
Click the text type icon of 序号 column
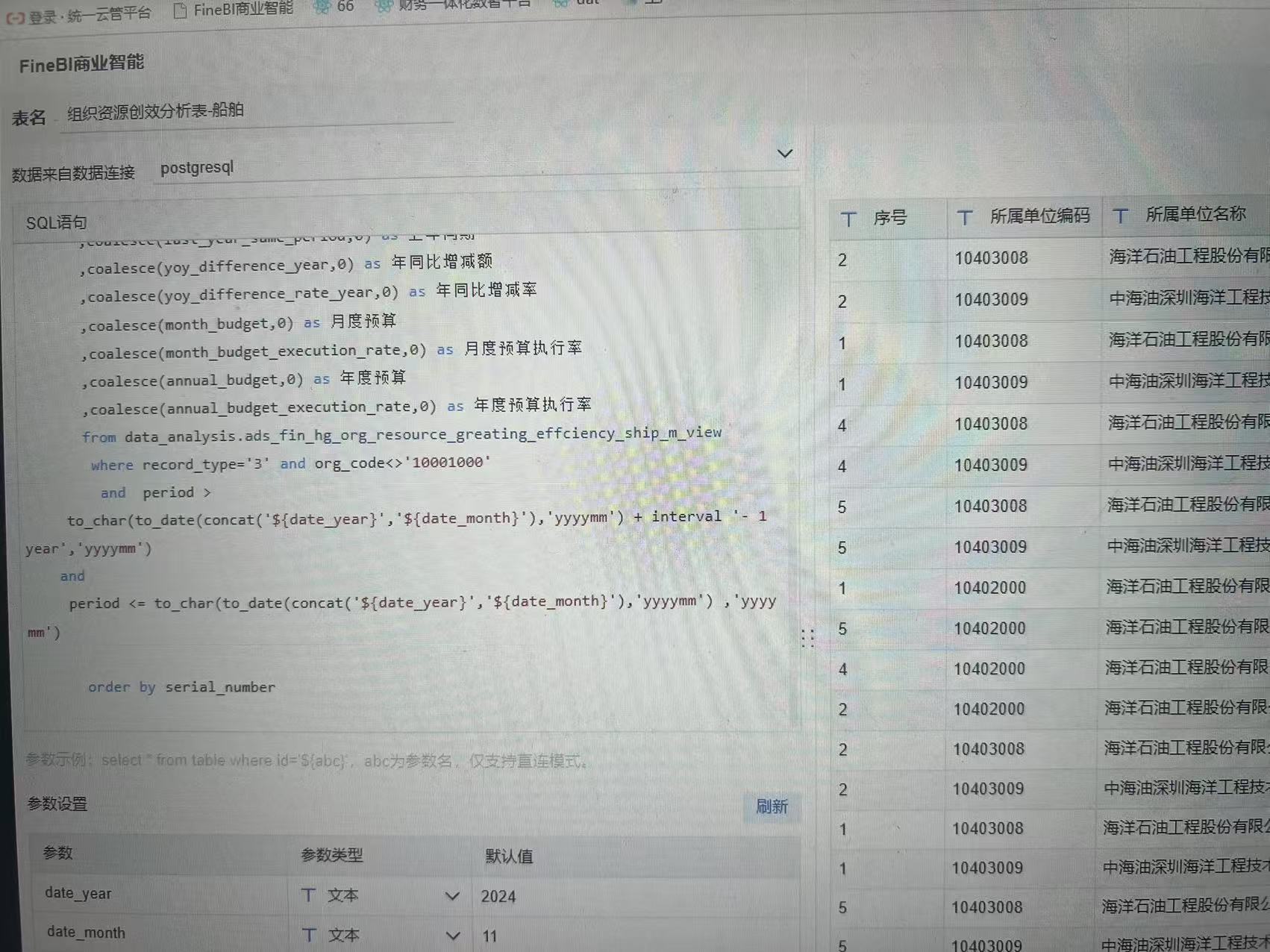point(848,219)
